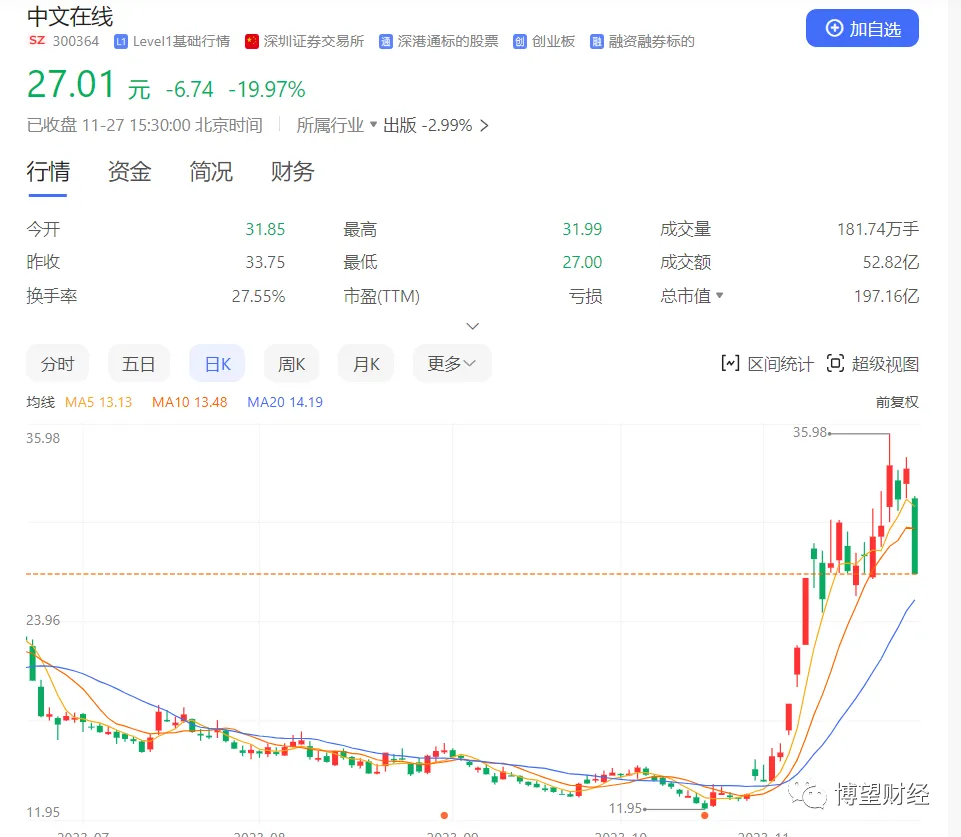Click the 成交量 value 181.74万手
The image size is (961, 837).
point(878,229)
